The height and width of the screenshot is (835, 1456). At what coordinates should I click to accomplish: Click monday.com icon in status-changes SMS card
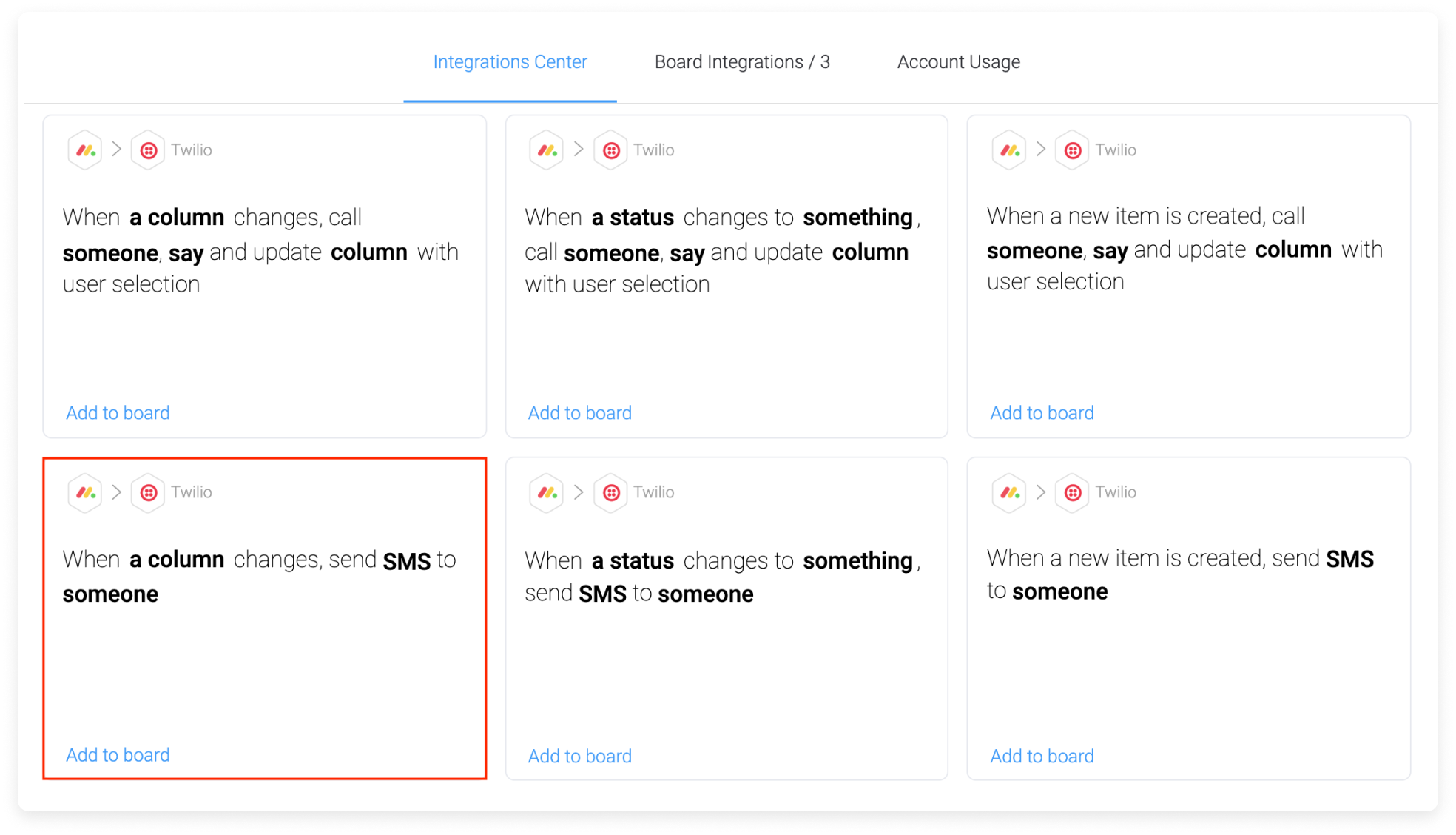(547, 492)
